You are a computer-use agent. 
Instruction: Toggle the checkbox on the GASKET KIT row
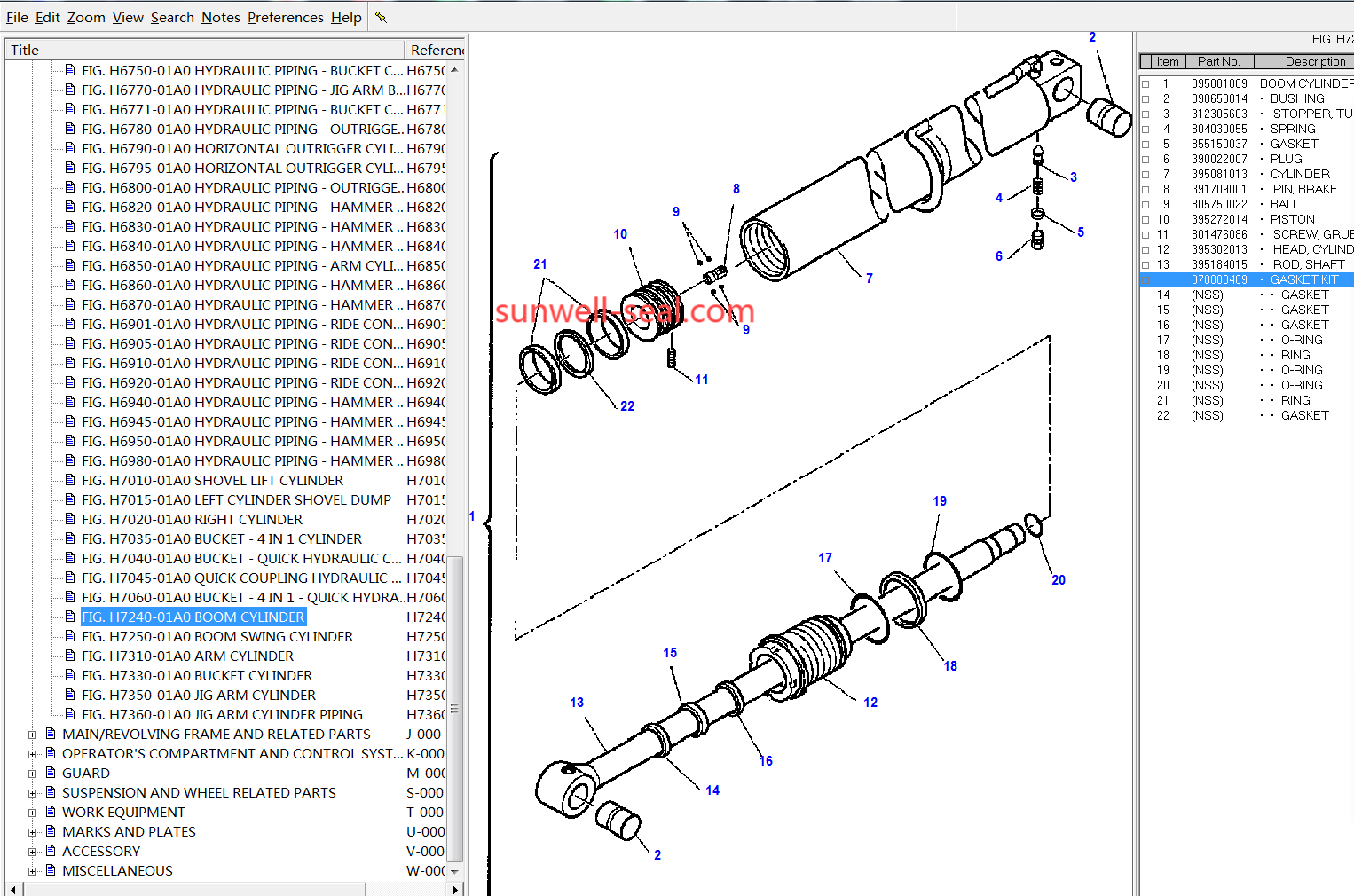[x=1145, y=280]
